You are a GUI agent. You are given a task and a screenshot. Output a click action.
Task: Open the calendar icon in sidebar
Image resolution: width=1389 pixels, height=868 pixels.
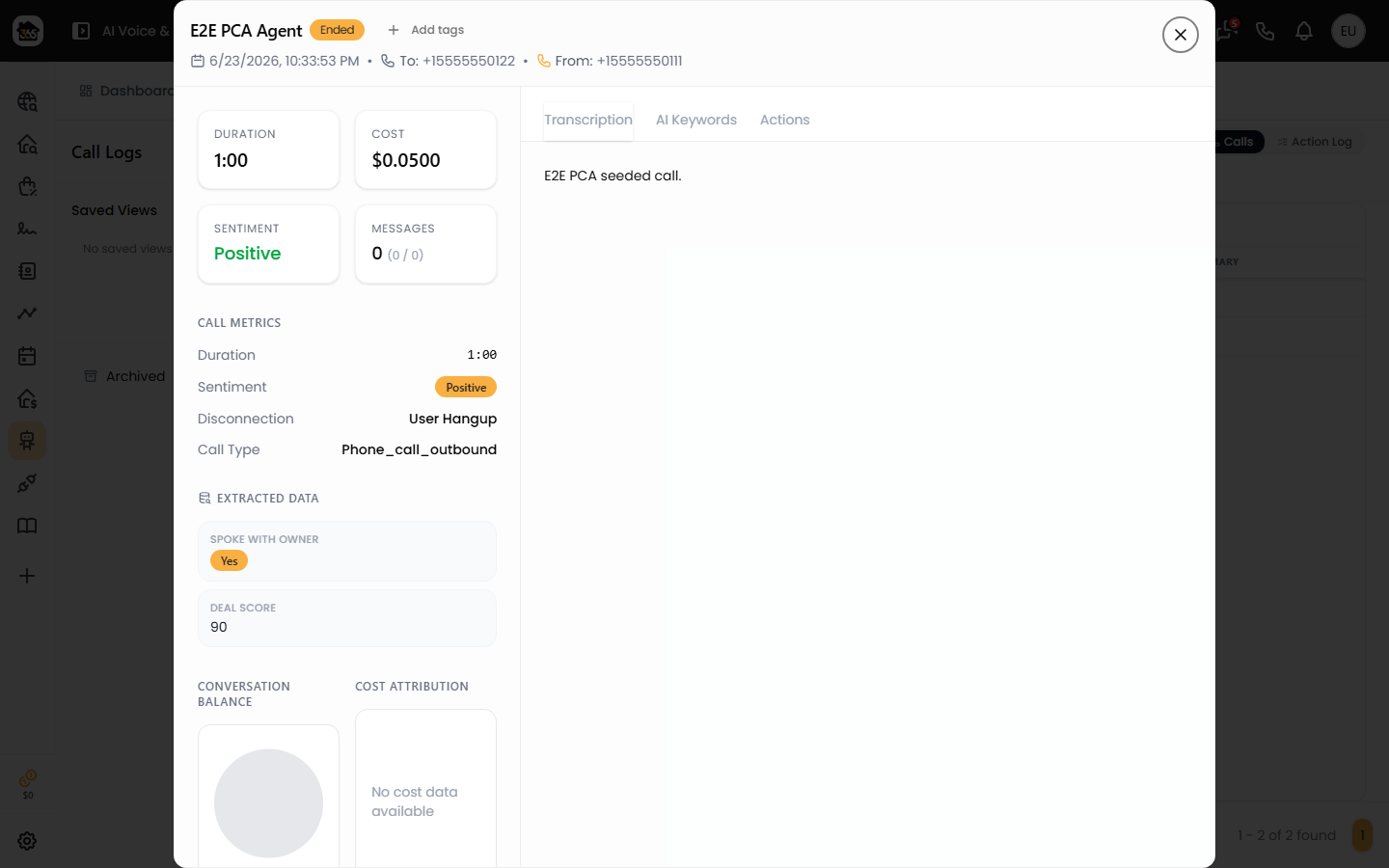pos(27,356)
